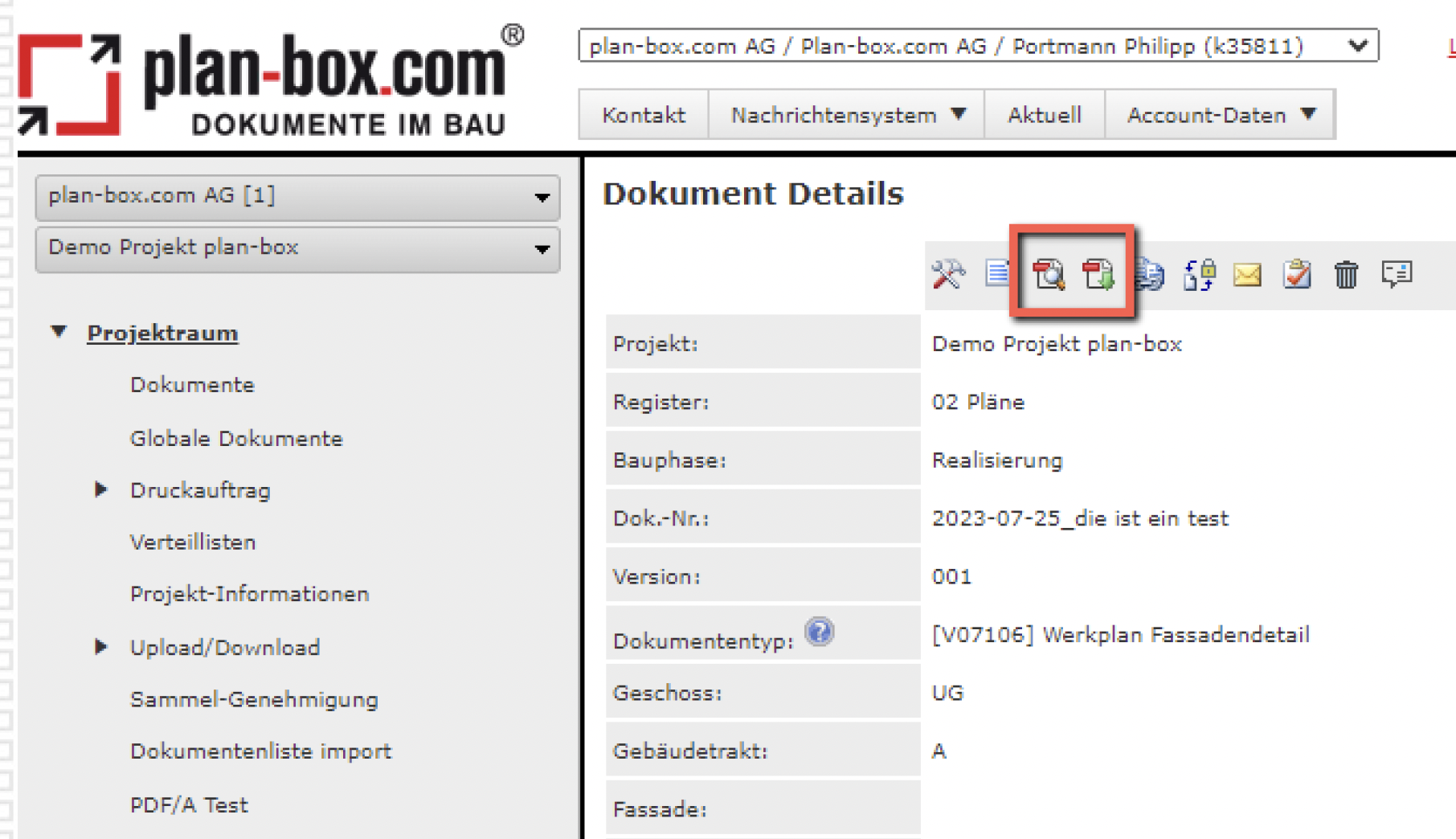Open Verteillisten in the sidebar
Screen dimensions: 1456x839
(193, 542)
